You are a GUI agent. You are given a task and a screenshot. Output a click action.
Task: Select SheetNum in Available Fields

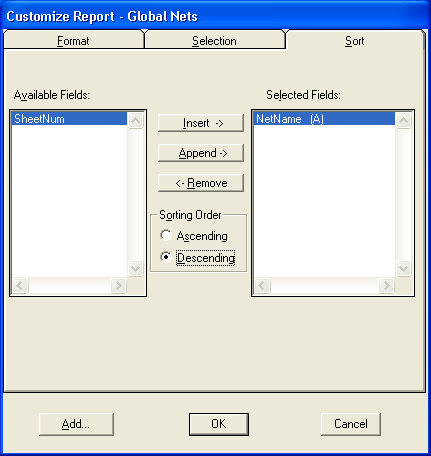(69, 119)
